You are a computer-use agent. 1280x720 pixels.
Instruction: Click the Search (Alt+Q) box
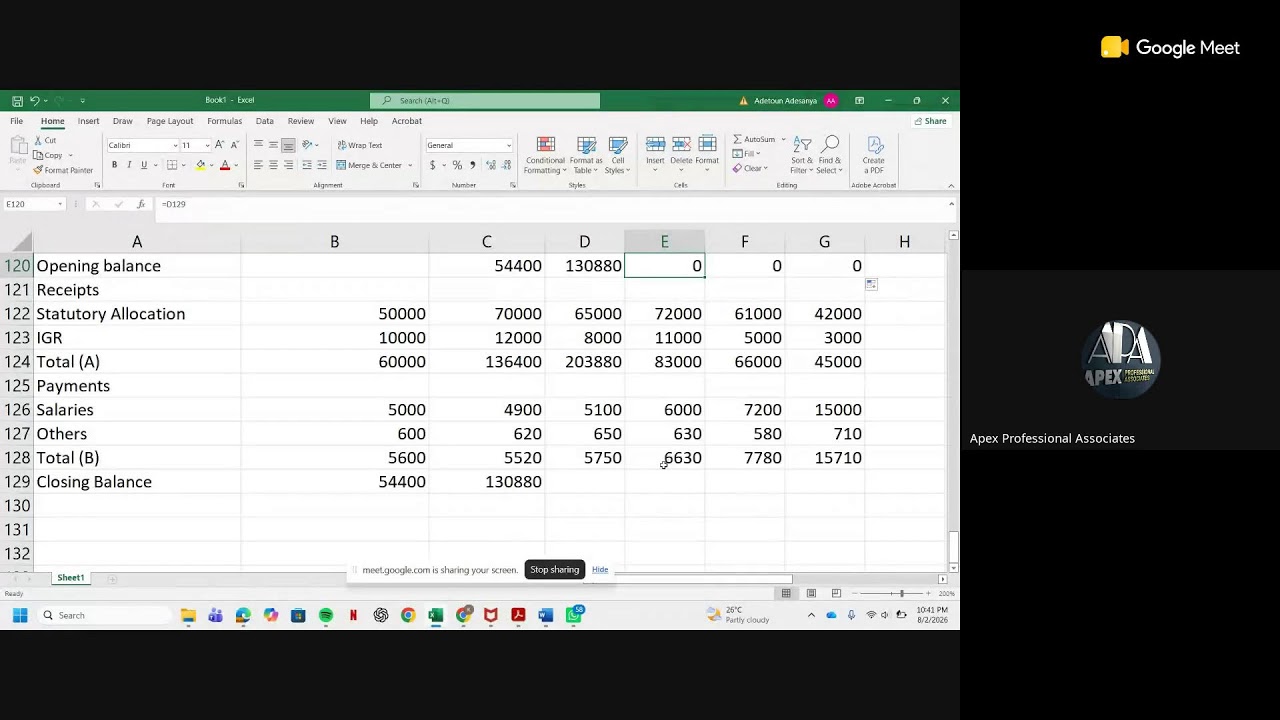(x=485, y=101)
